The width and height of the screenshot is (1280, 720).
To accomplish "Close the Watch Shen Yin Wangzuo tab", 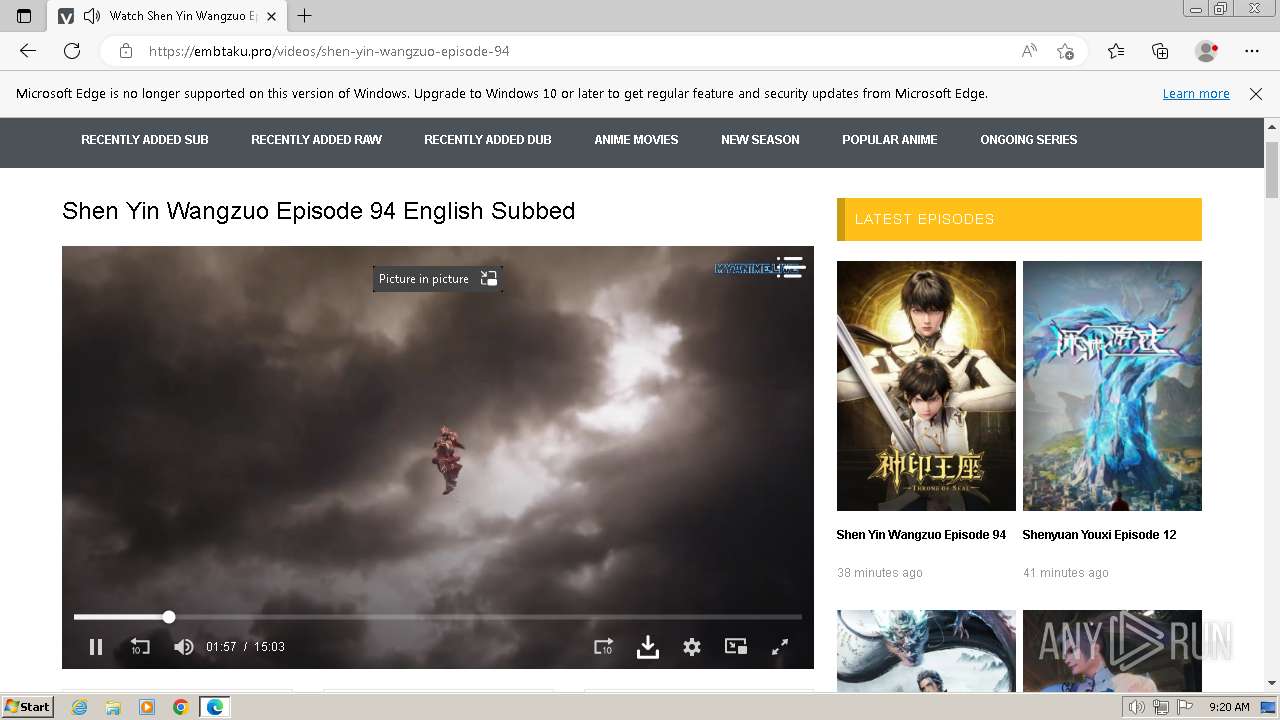I will (271, 16).
